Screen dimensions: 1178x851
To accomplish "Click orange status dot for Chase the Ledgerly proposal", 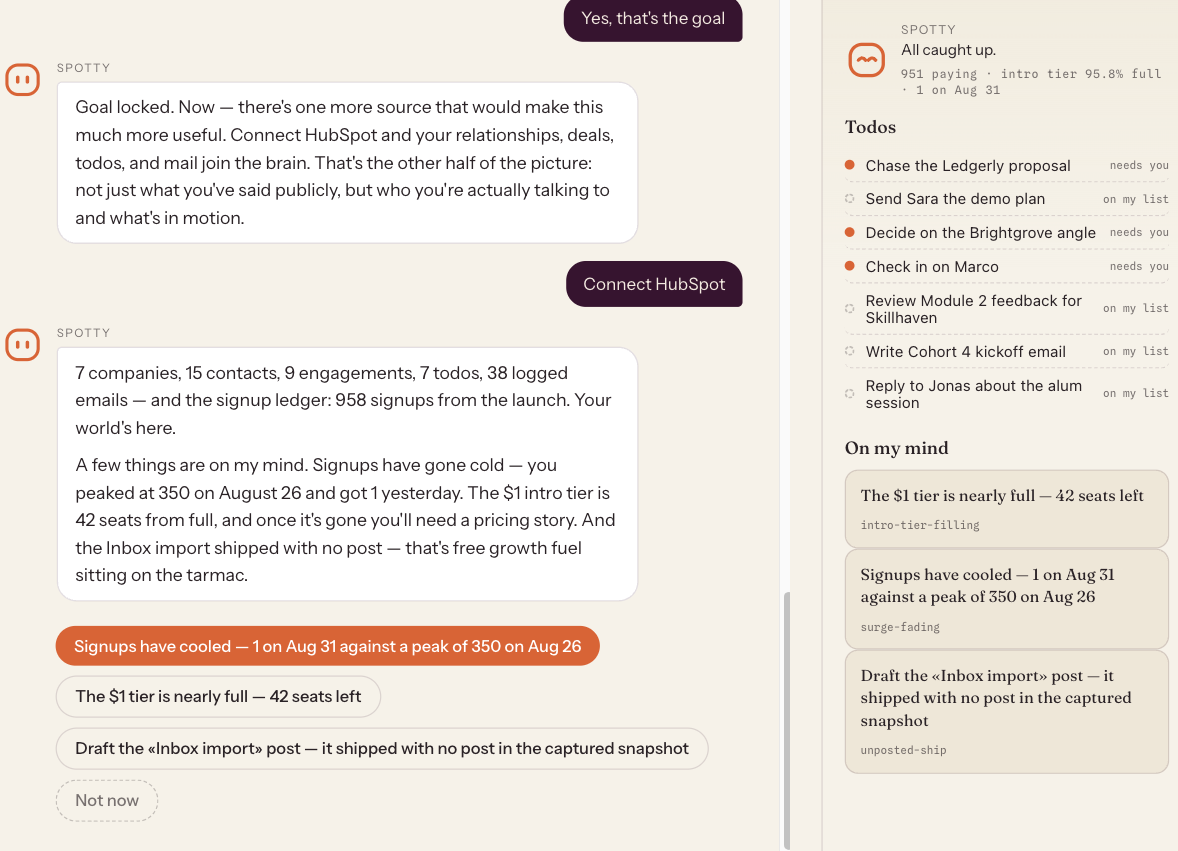I will (850, 165).
